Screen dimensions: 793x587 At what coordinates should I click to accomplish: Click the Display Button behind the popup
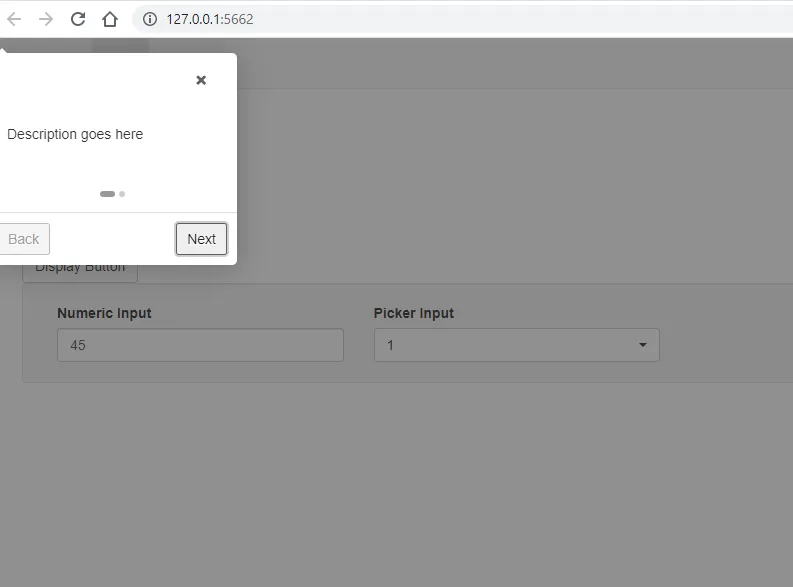(x=80, y=273)
